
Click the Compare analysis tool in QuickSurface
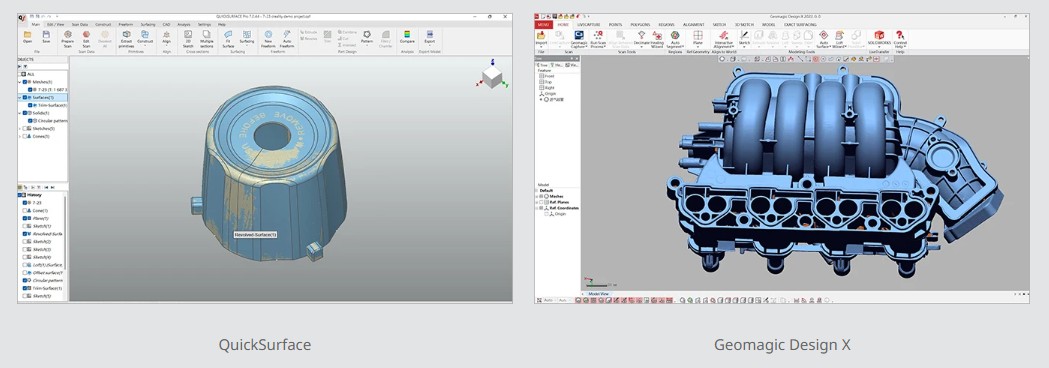click(407, 37)
